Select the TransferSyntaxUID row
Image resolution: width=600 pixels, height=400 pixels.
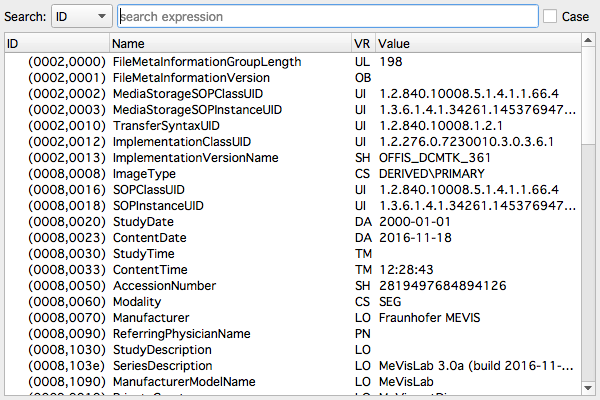tap(168, 126)
